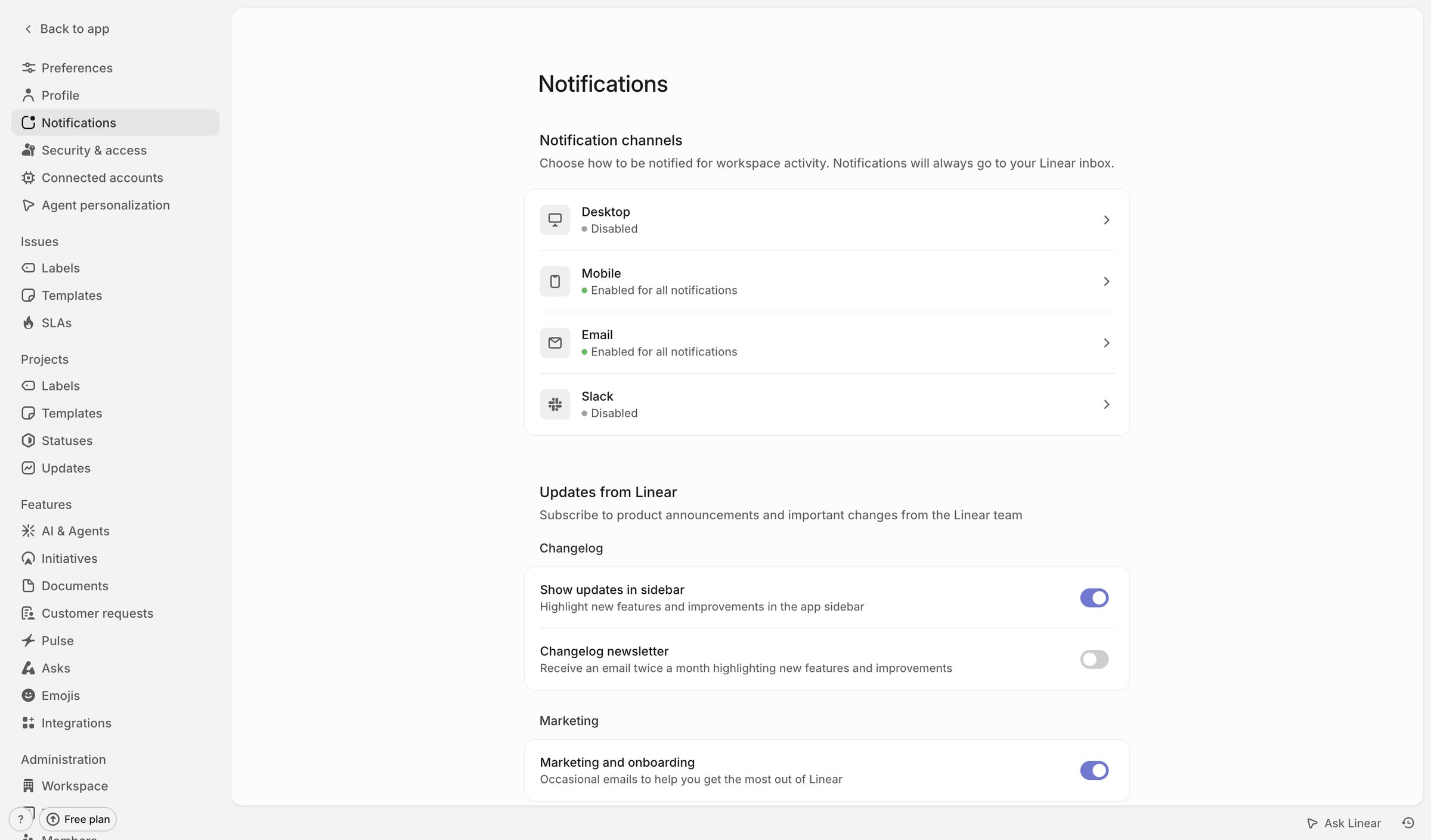Click the Security & access icon
This screenshot has height=840, width=1431.
pyautogui.click(x=28, y=150)
